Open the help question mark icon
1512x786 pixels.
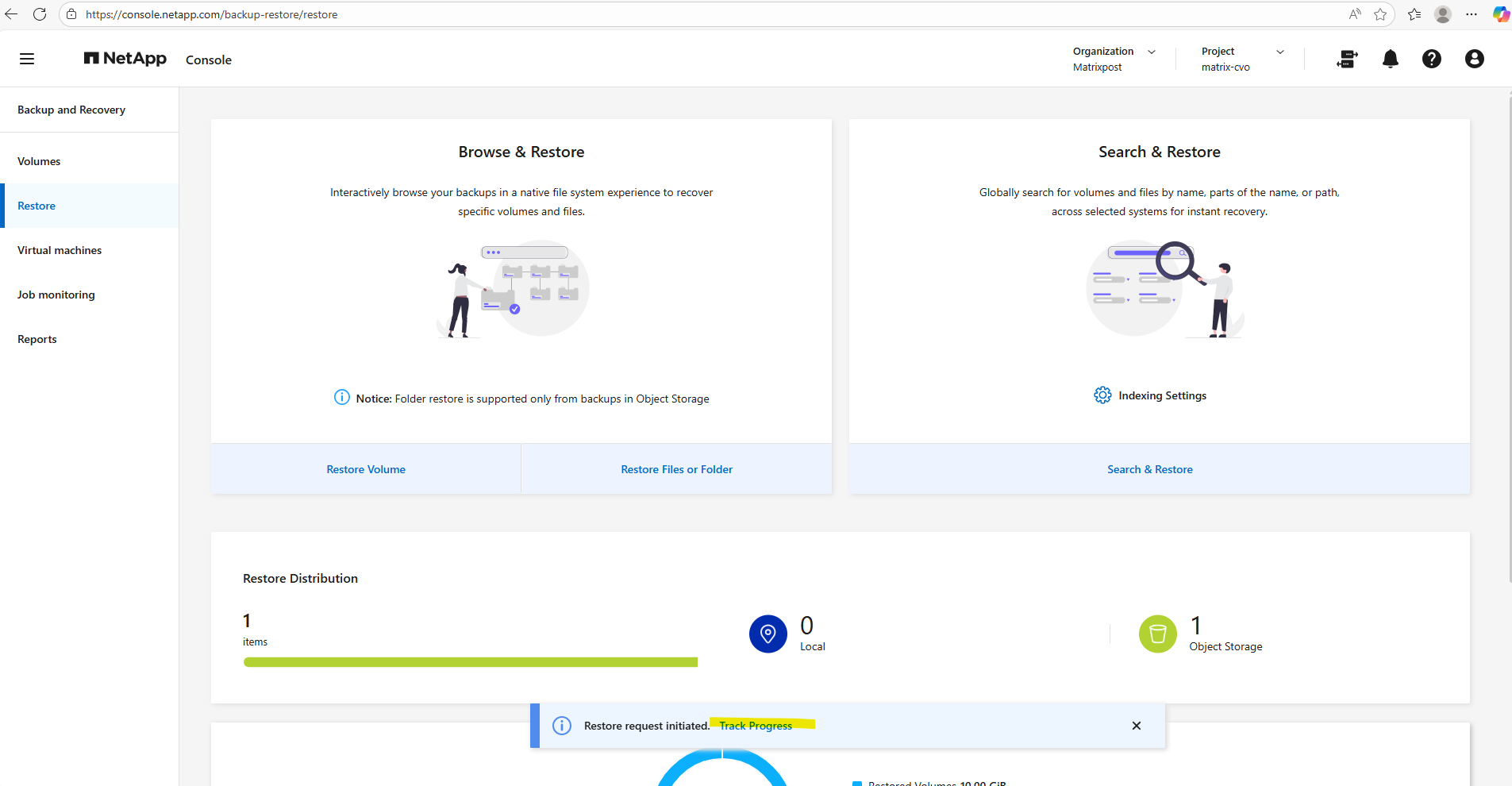[x=1431, y=59]
